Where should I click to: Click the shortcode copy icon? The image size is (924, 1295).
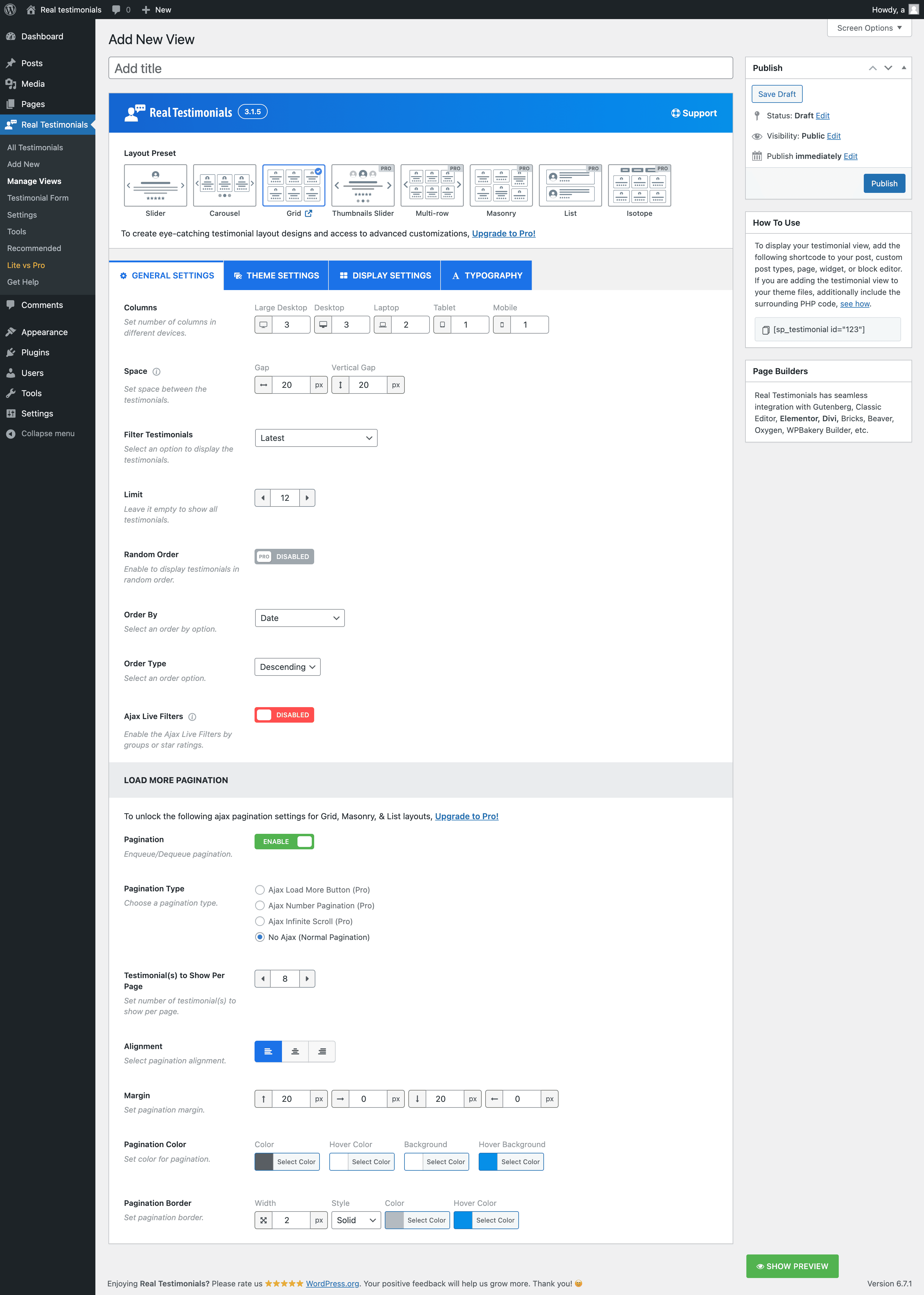click(x=765, y=330)
